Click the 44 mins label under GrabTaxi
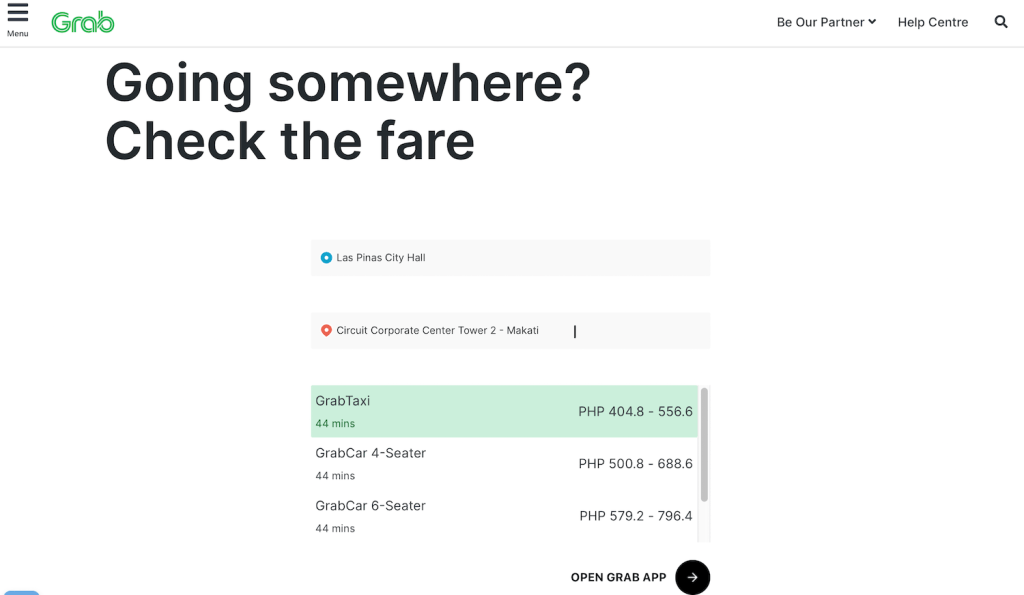Screen dimensions: 1024x595 click(333, 423)
